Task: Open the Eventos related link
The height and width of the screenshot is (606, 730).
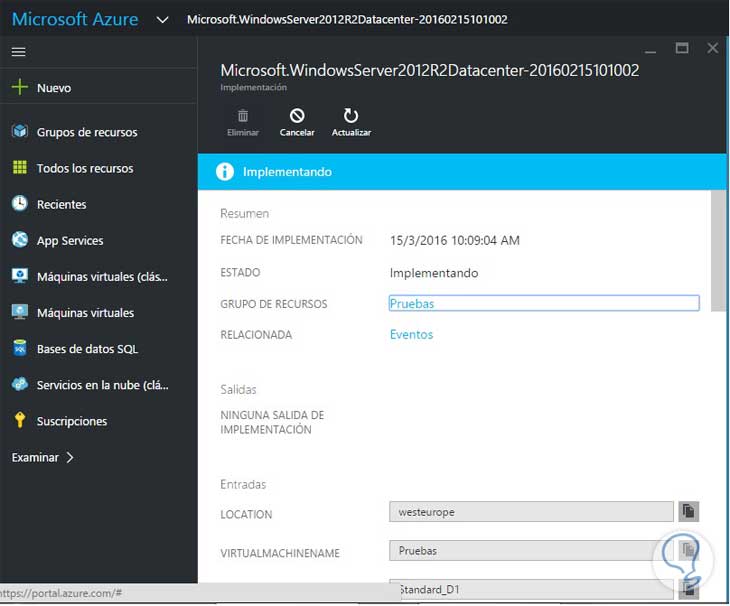Action: (412, 334)
